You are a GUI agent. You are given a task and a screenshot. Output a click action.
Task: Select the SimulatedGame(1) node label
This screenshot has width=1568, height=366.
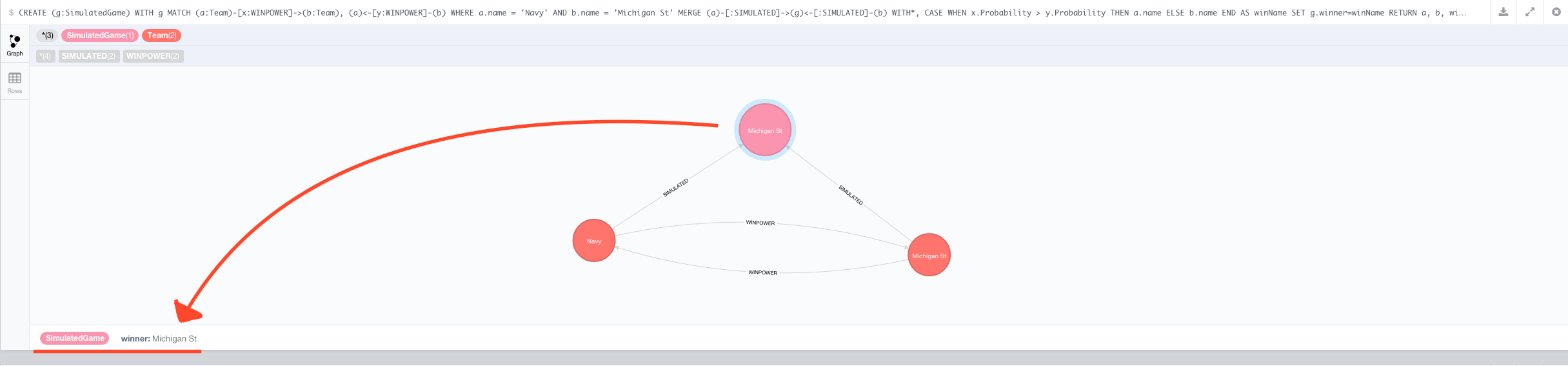coord(100,36)
